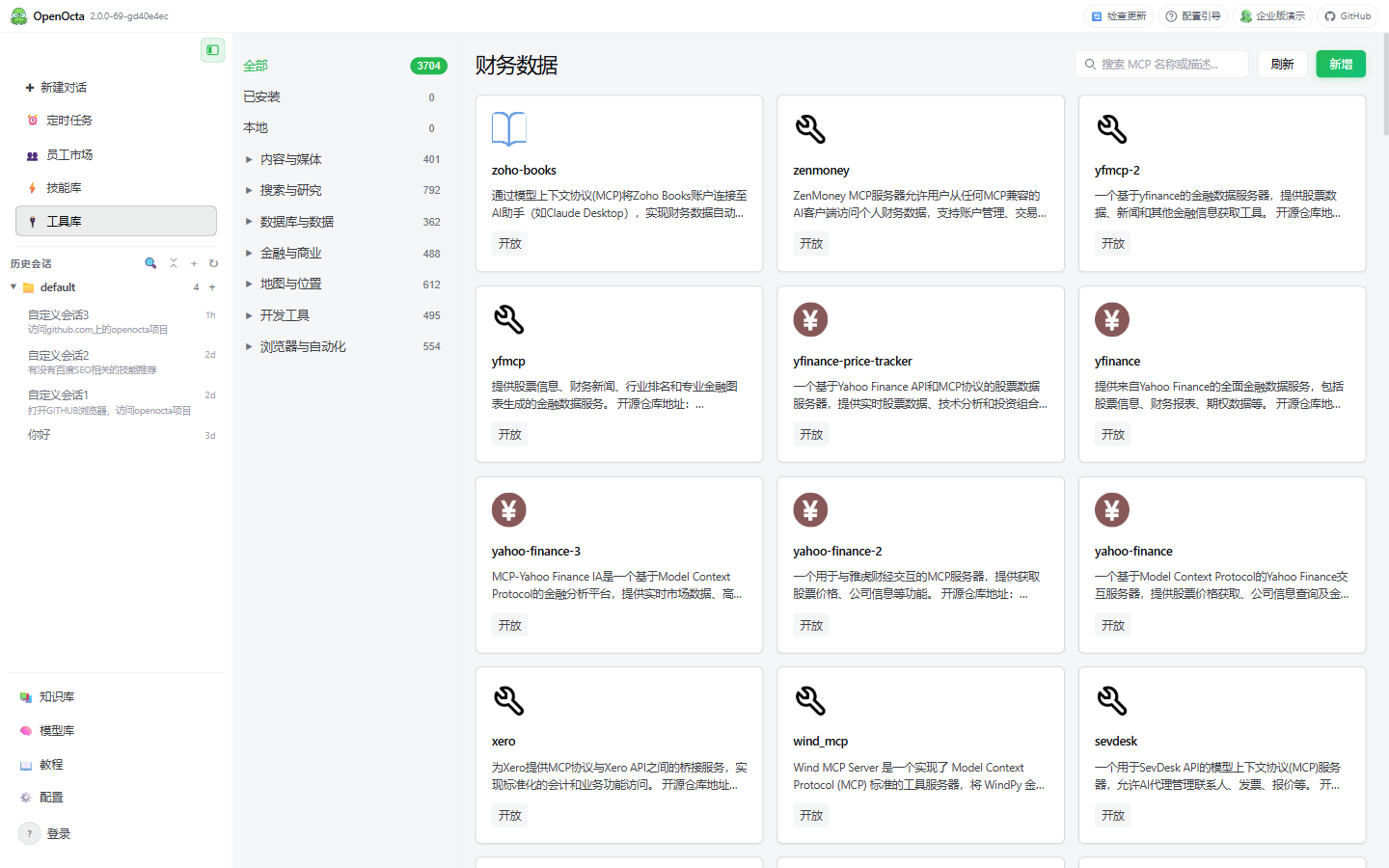Focus the 搜索 MCP search field

(x=1161, y=64)
